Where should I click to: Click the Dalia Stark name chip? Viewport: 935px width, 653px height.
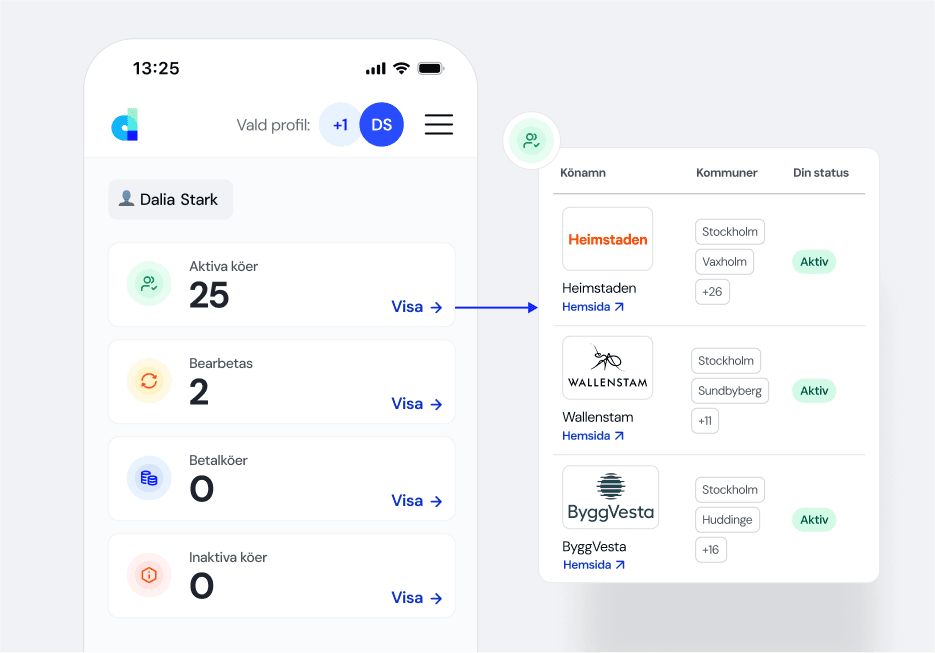[x=170, y=200]
